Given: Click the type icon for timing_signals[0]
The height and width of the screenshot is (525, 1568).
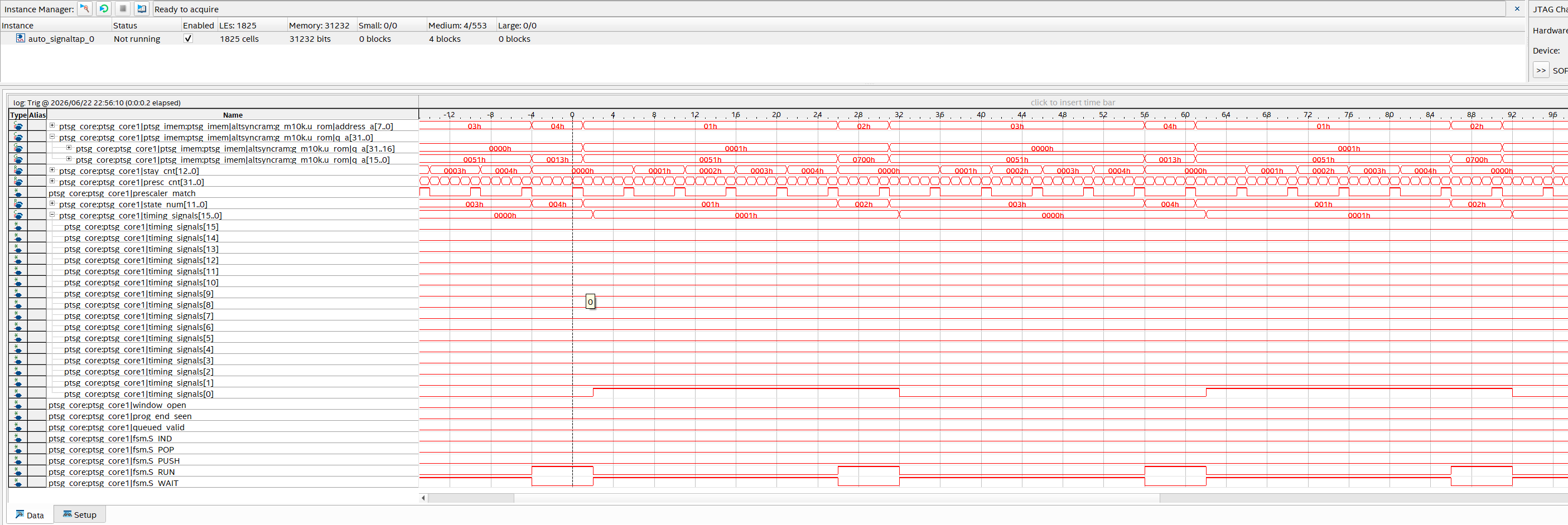Looking at the screenshot, I should (x=18, y=393).
